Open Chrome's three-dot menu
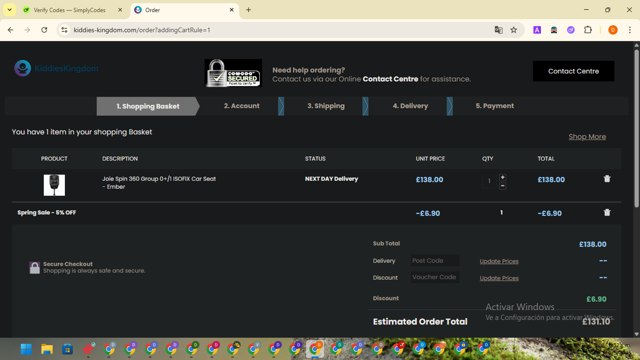This screenshot has width=640, height=360. coord(630,30)
